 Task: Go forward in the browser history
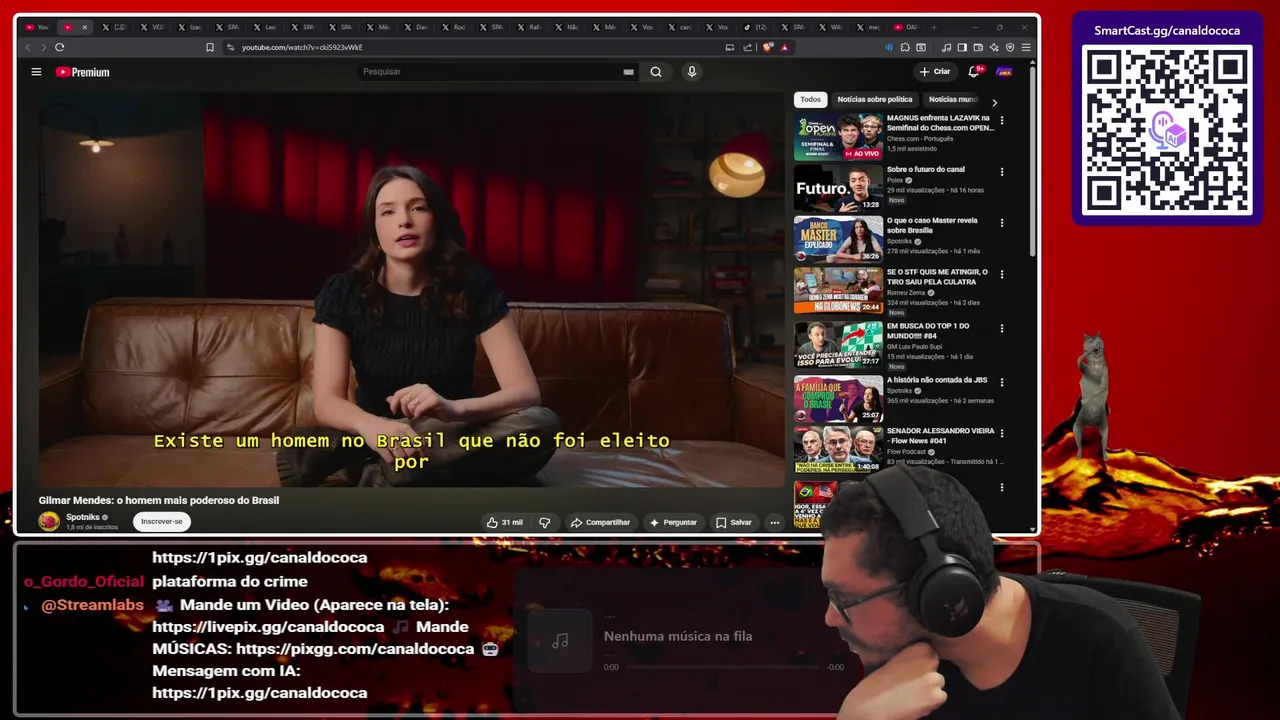pyautogui.click(x=42, y=47)
